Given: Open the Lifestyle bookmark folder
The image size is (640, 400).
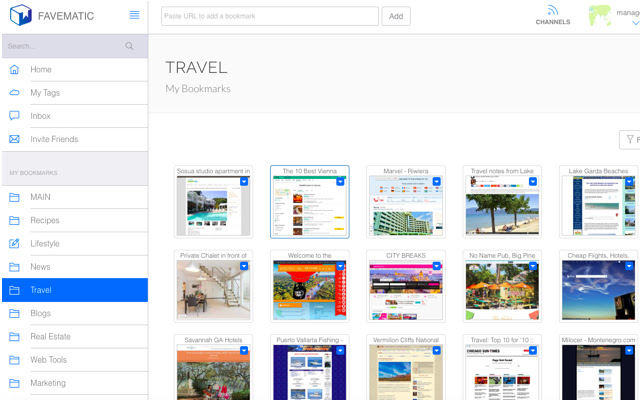Looking at the screenshot, I should [75, 244].
